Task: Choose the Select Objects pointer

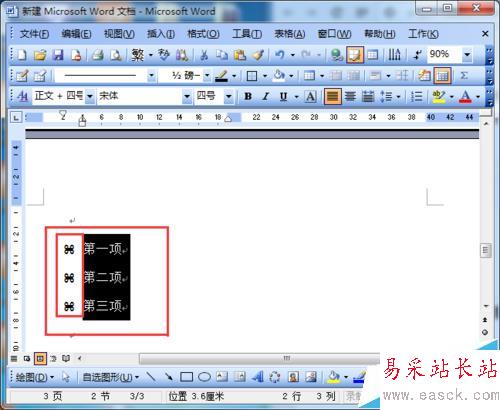Action: click(x=66, y=377)
